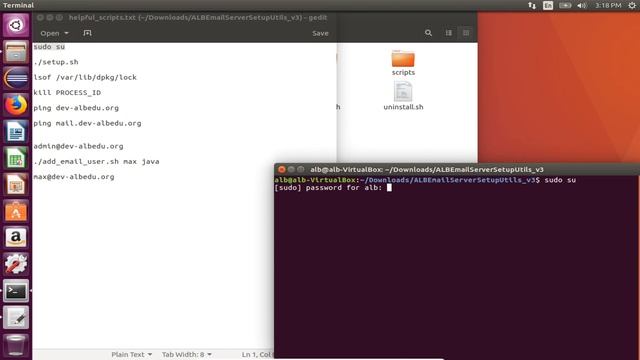Click 'admin@dev-albedu.org' line in gedit

(x=78, y=146)
